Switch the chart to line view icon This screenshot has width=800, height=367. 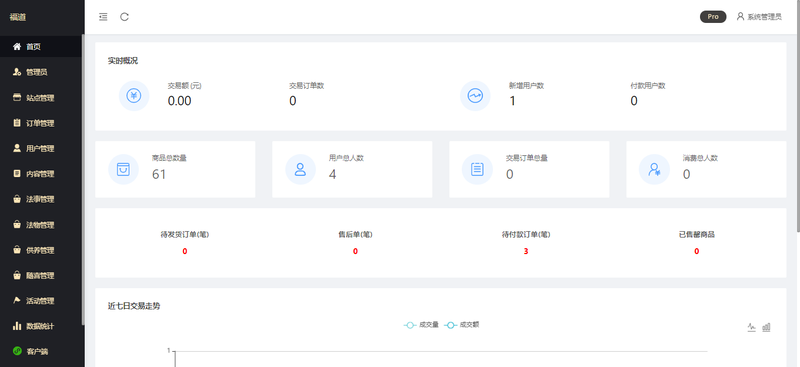tap(752, 327)
